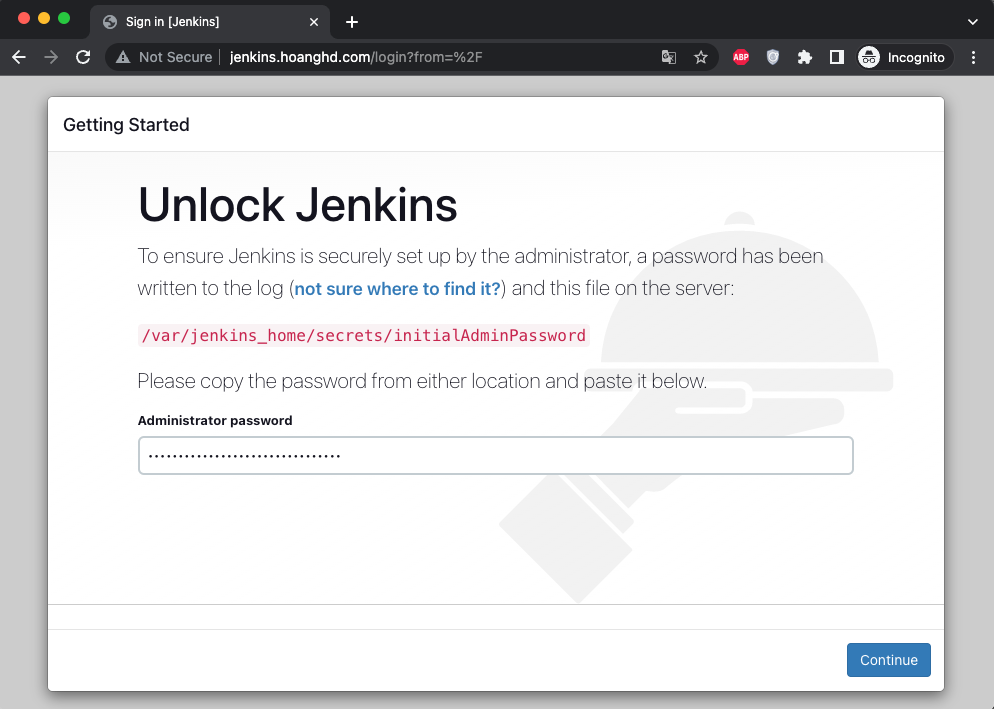Click the macOS yellow minimize button

[x=44, y=18]
